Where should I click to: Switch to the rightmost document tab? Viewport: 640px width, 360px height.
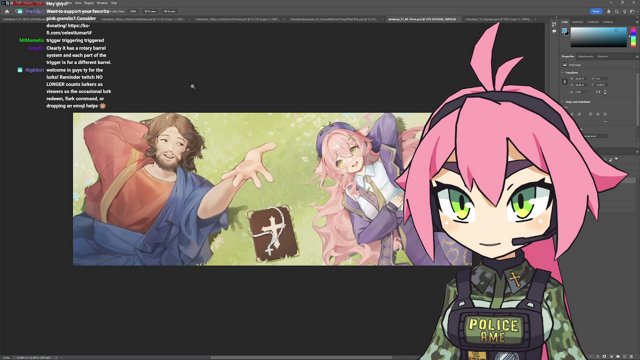pyautogui.click(x=500, y=19)
